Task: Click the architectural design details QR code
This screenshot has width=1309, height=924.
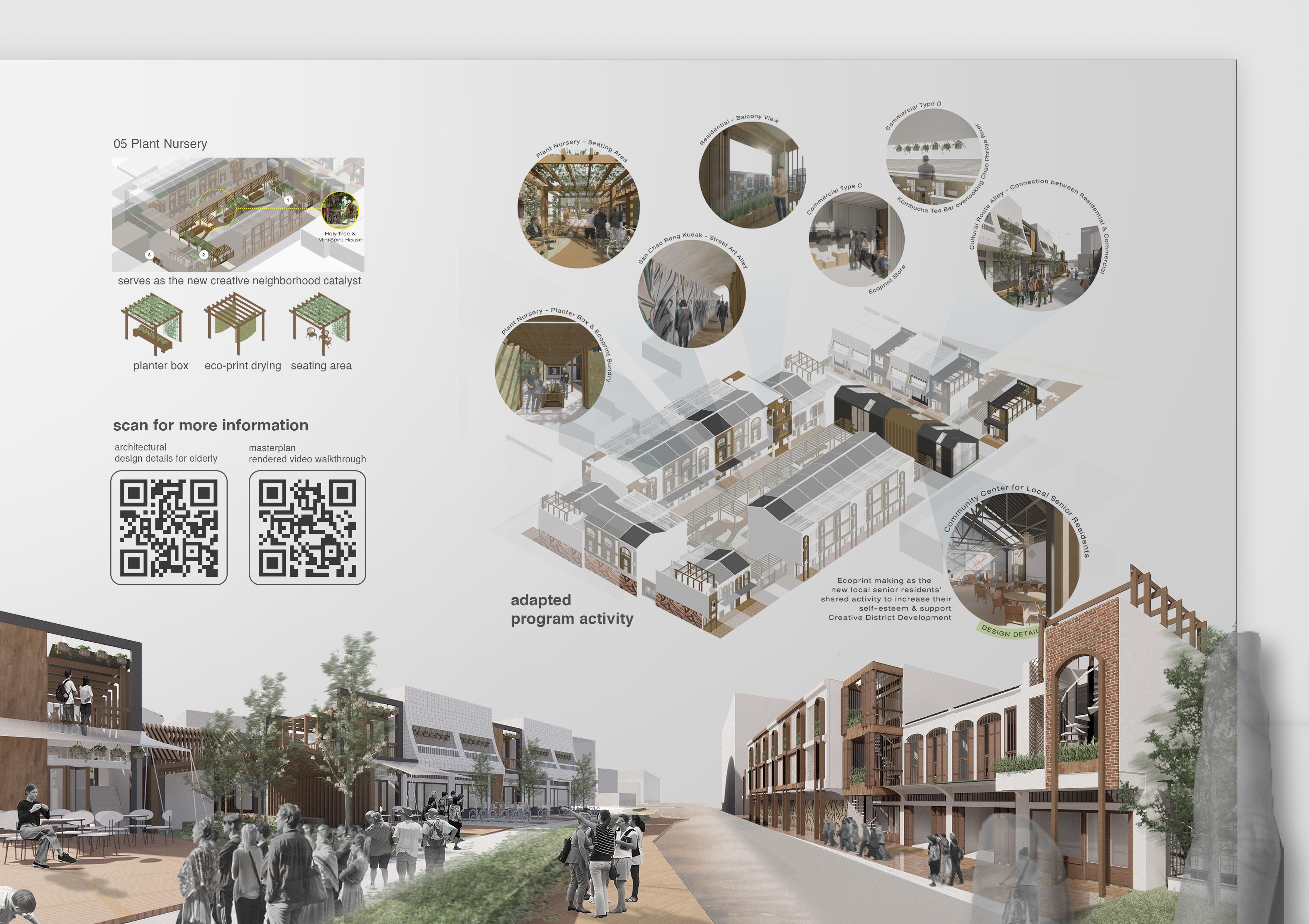Action: [169, 528]
